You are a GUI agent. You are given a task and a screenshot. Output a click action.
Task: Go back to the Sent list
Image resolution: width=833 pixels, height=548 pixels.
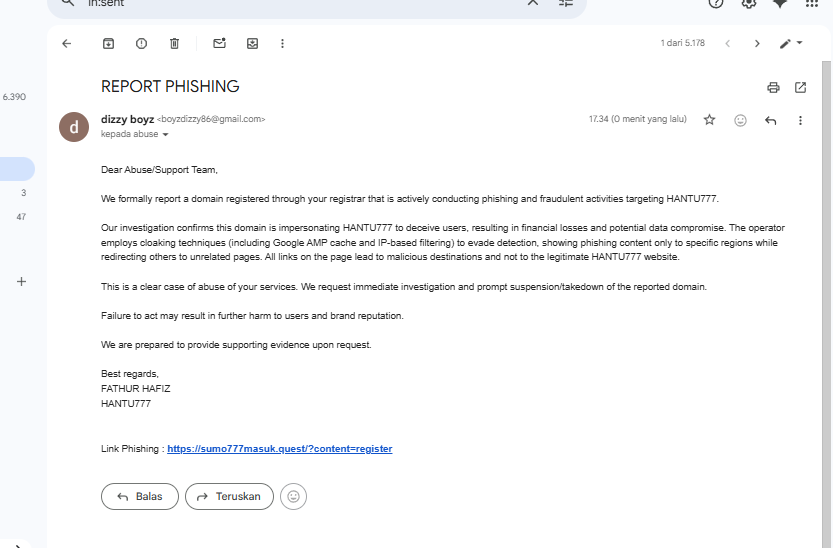click(67, 44)
